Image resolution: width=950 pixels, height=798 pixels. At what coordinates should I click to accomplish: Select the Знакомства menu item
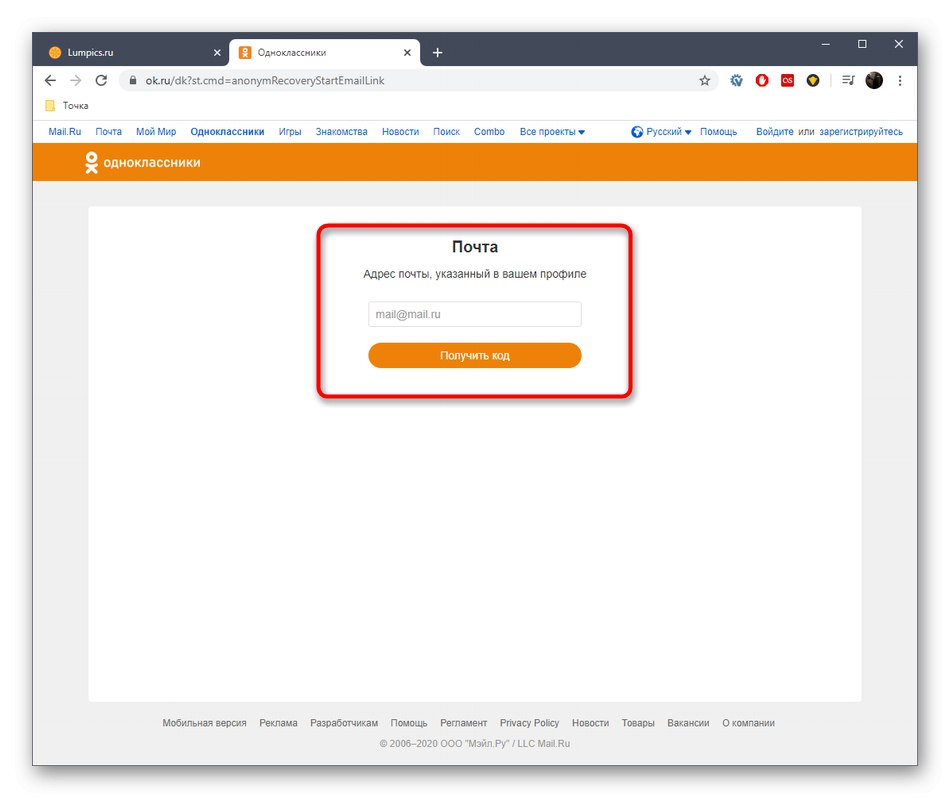point(341,131)
